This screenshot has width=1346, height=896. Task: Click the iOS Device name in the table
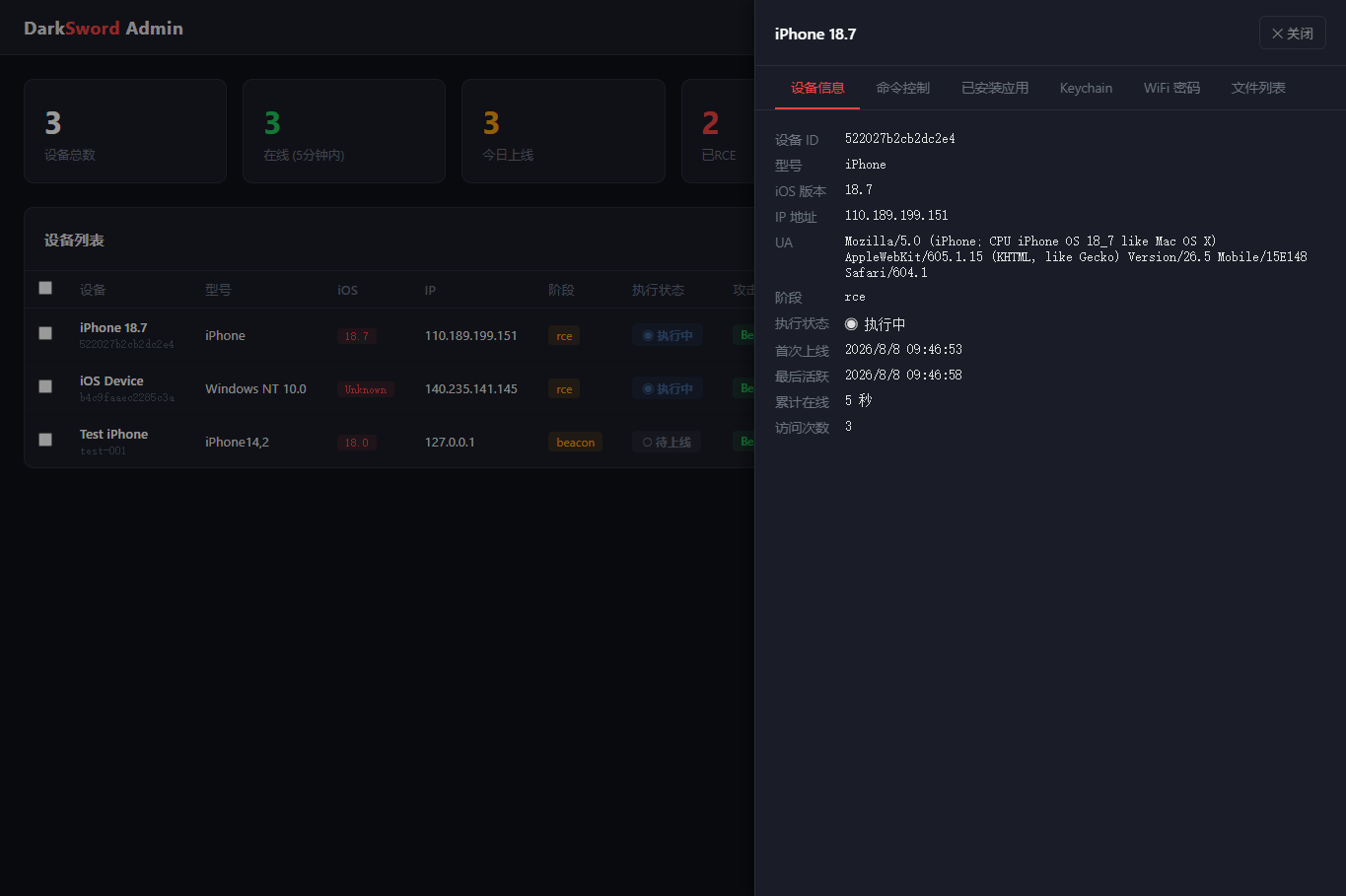pyautogui.click(x=111, y=380)
